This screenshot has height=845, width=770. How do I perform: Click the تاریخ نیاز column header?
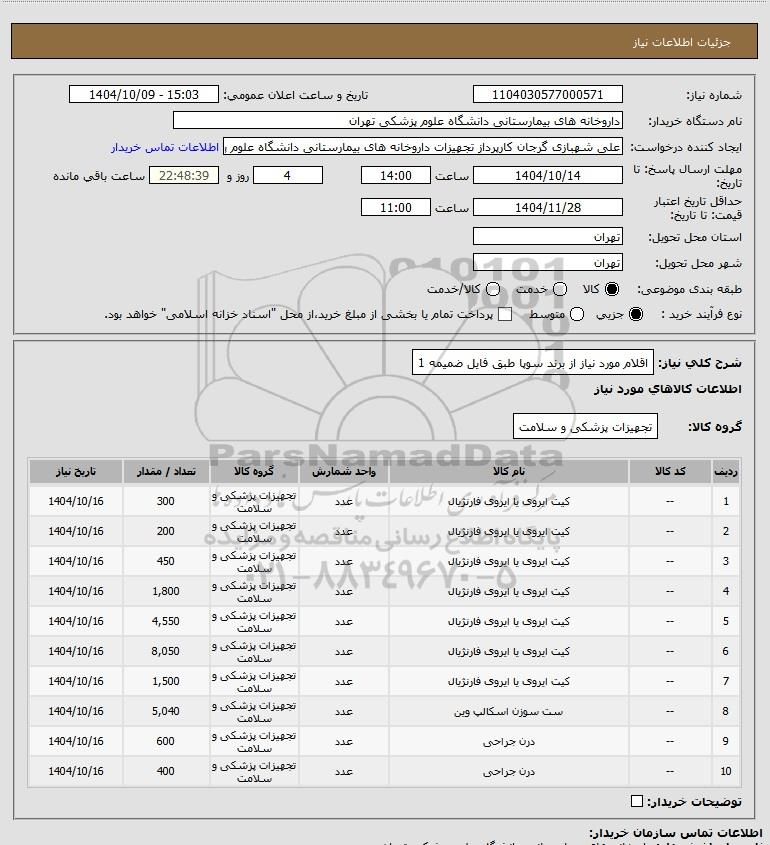tap(75, 472)
